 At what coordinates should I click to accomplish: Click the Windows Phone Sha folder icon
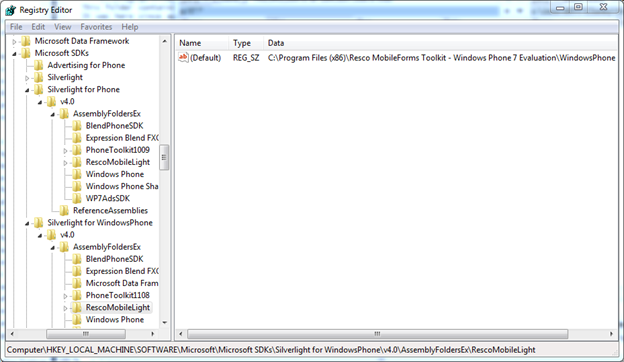click(x=76, y=186)
